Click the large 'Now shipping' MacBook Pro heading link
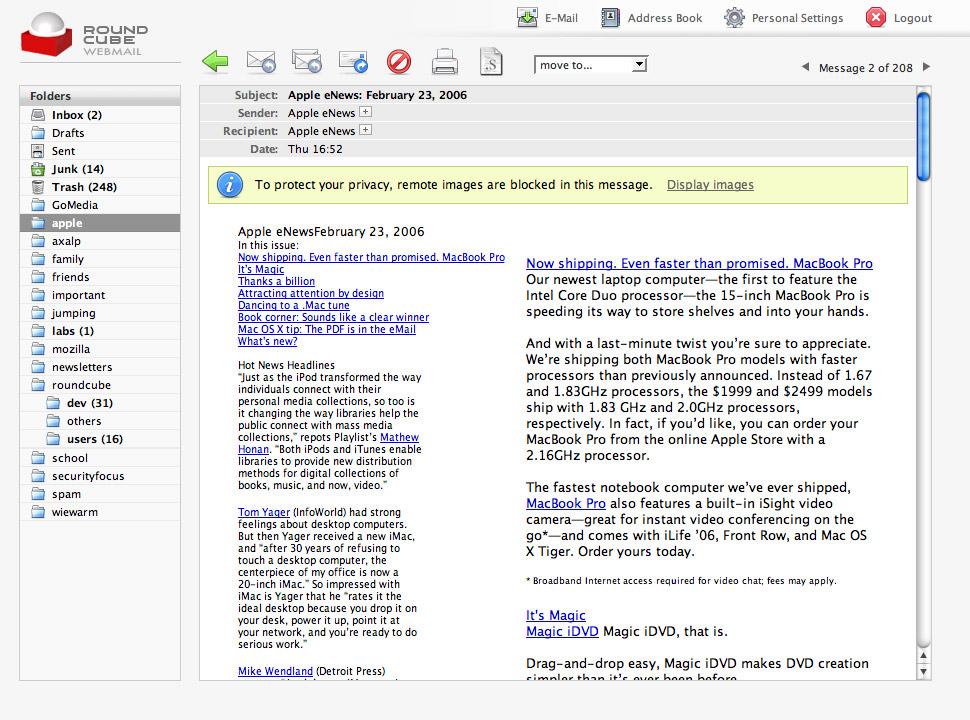The width and height of the screenshot is (970, 720). click(x=699, y=264)
